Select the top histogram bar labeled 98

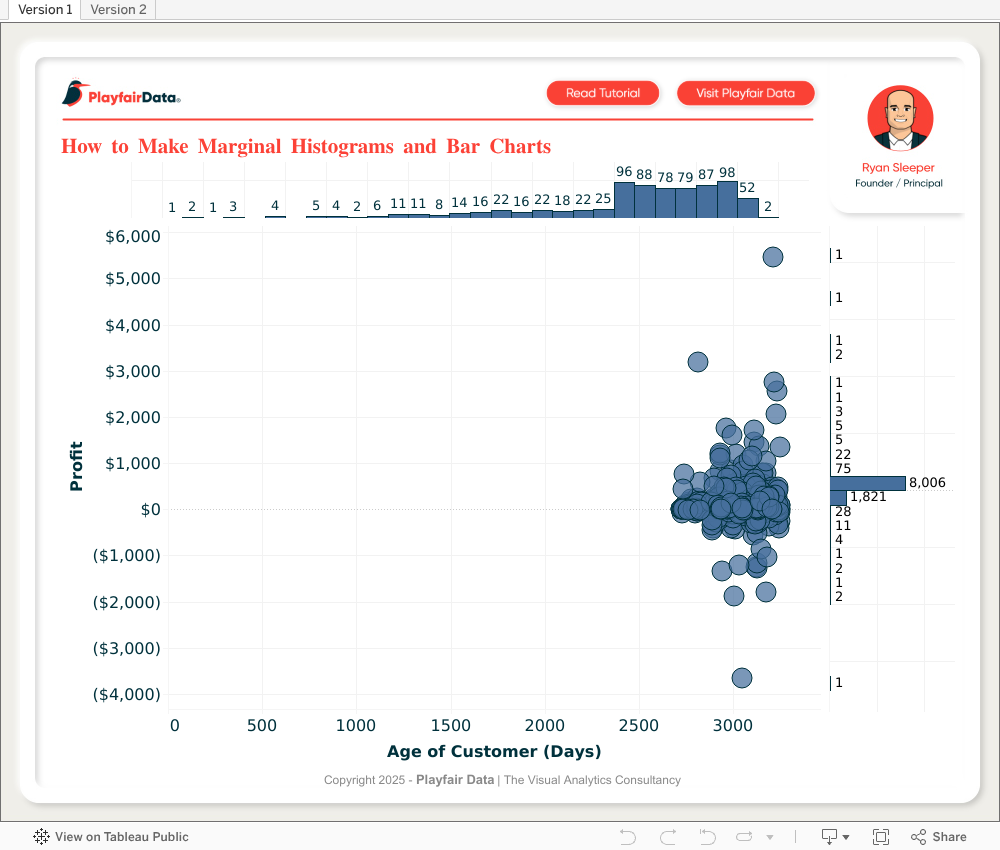click(x=727, y=199)
